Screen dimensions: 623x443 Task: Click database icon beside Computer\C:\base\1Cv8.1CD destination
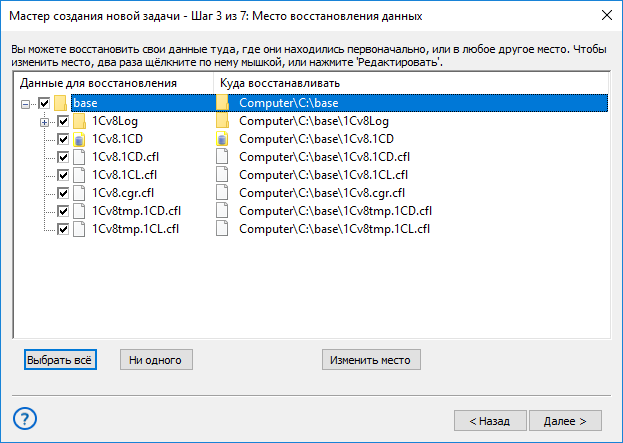coord(222,139)
